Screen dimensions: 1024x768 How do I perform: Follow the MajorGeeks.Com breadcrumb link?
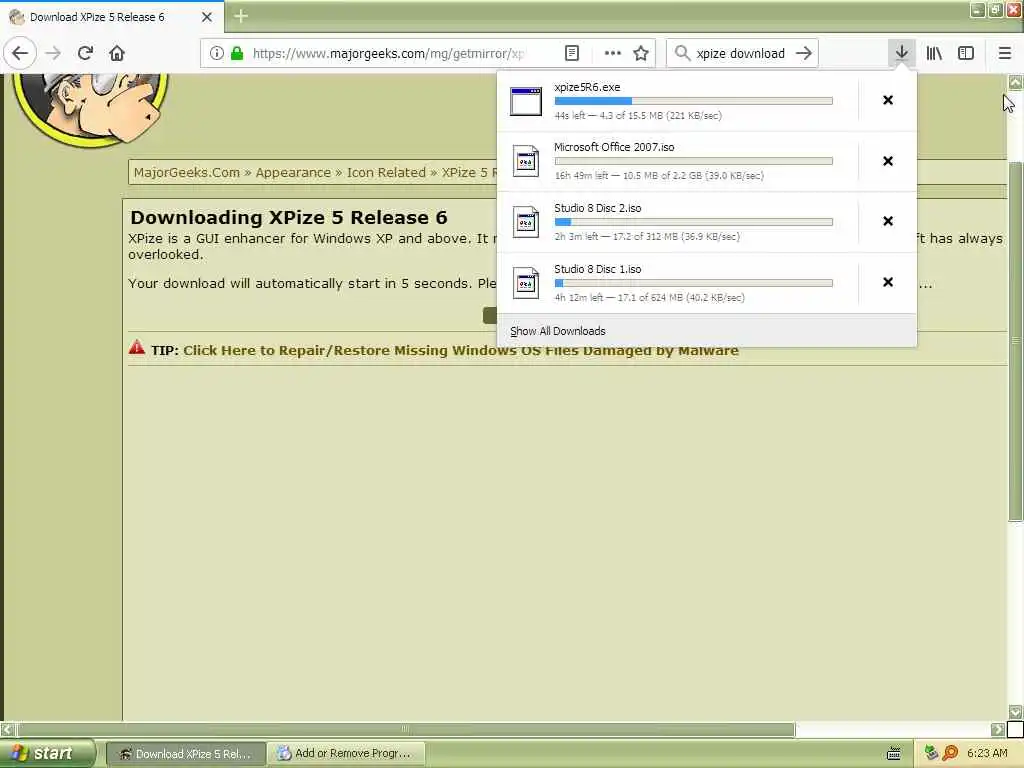[187, 172]
